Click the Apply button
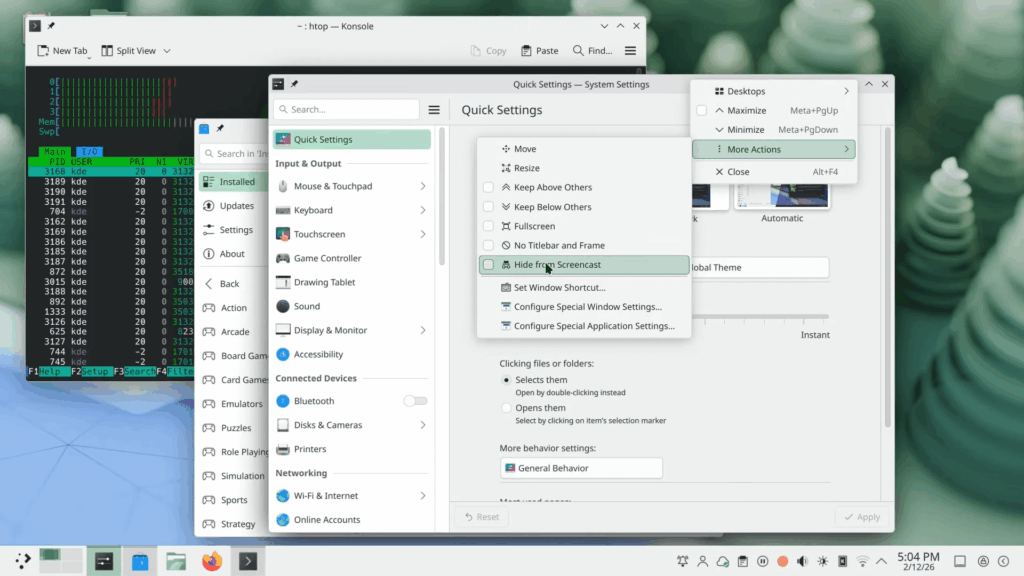Screen dimensions: 1024x576 (x=862, y=517)
